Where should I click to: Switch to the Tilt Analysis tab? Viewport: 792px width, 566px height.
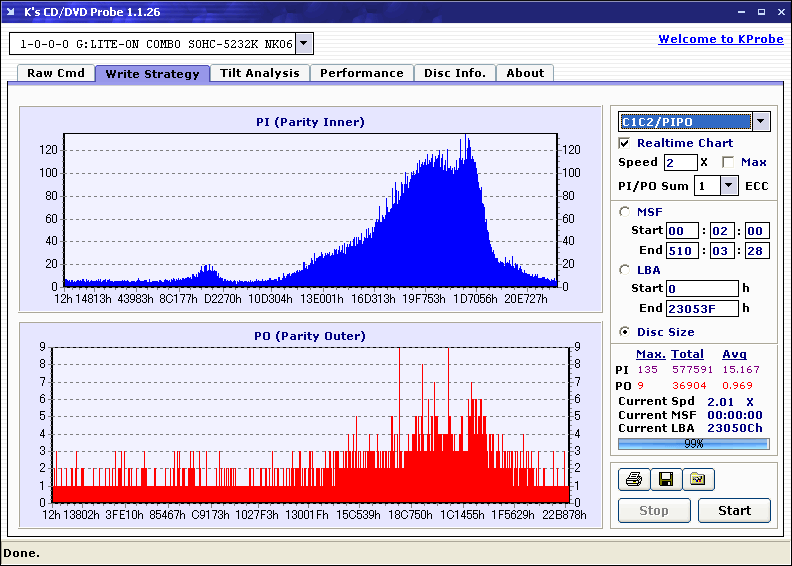(x=260, y=73)
